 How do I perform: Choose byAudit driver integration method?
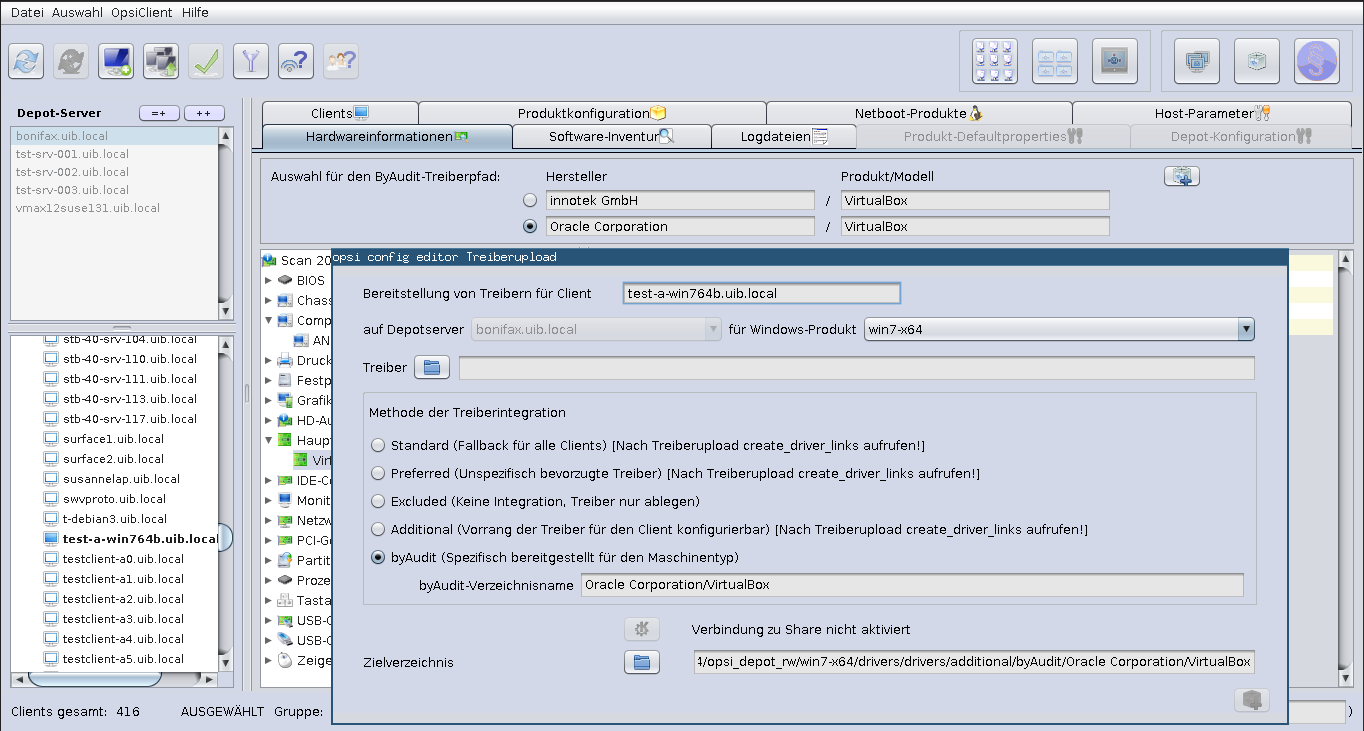378,557
